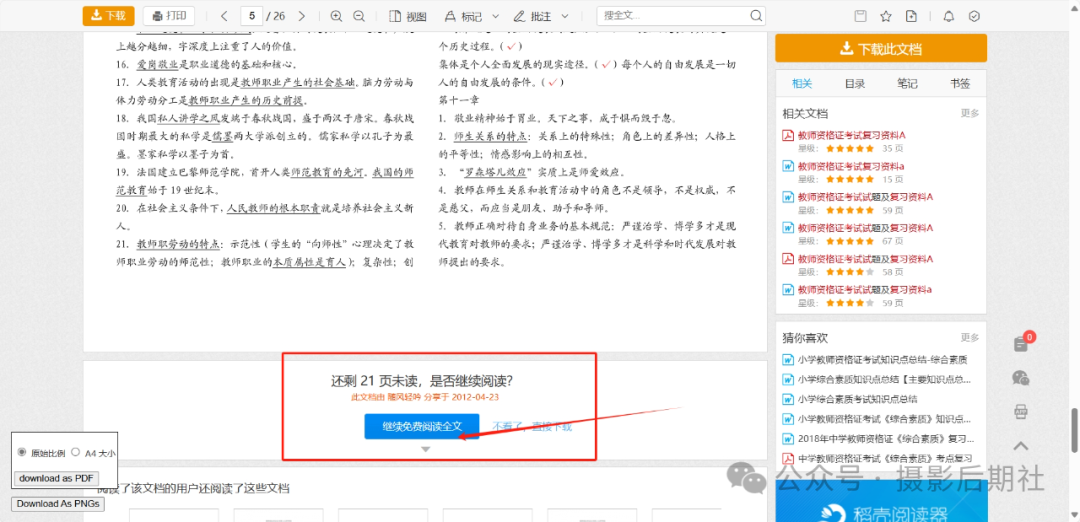Click the WeChat icon on right sidebar

pyautogui.click(x=1020, y=378)
